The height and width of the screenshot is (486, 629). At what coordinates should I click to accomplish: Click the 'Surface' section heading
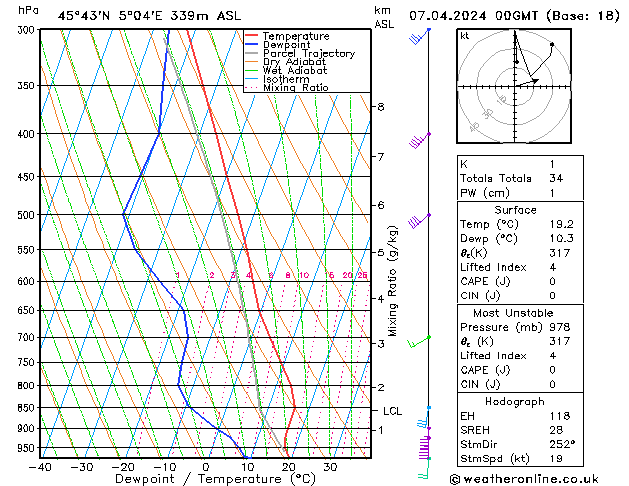pyautogui.click(x=515, y=210)
